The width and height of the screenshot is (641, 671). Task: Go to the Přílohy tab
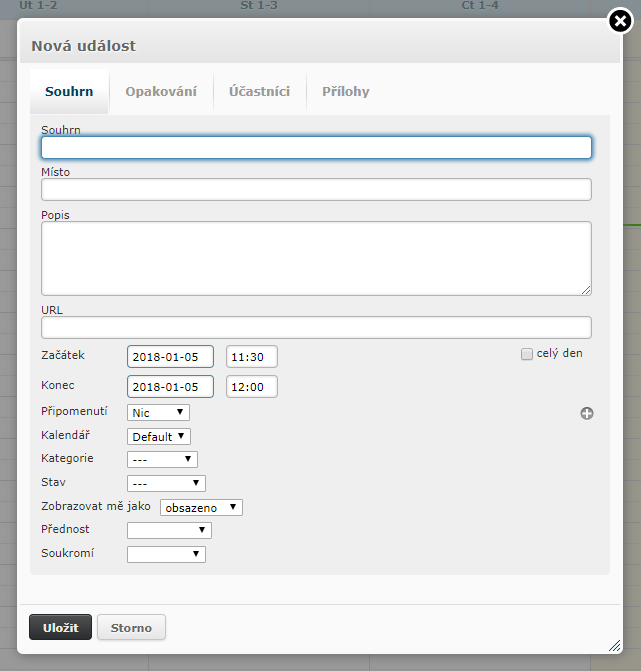[345, 92]
